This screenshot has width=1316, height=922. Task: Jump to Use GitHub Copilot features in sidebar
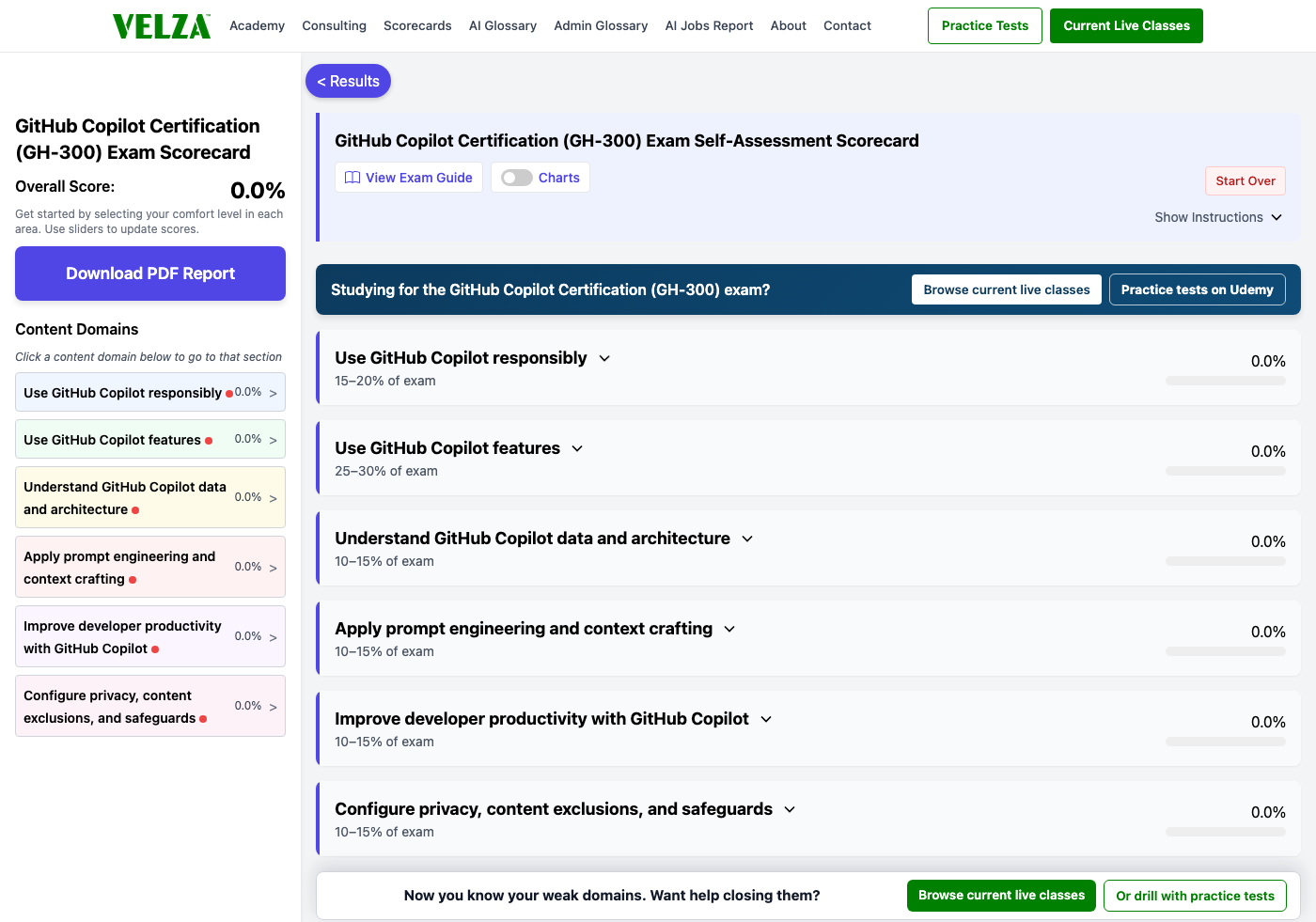click(150, 439)
